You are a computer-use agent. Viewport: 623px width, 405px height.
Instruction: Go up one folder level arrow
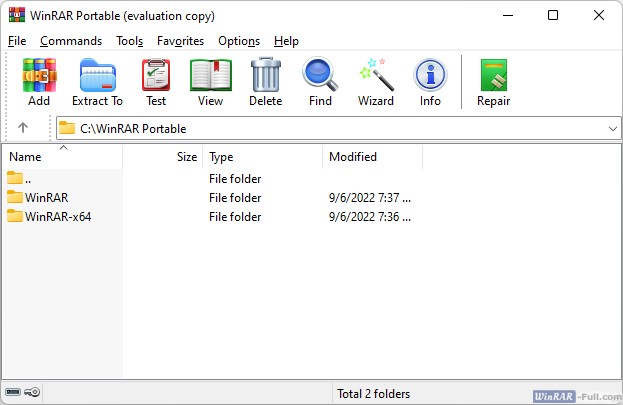pos(23,128)
